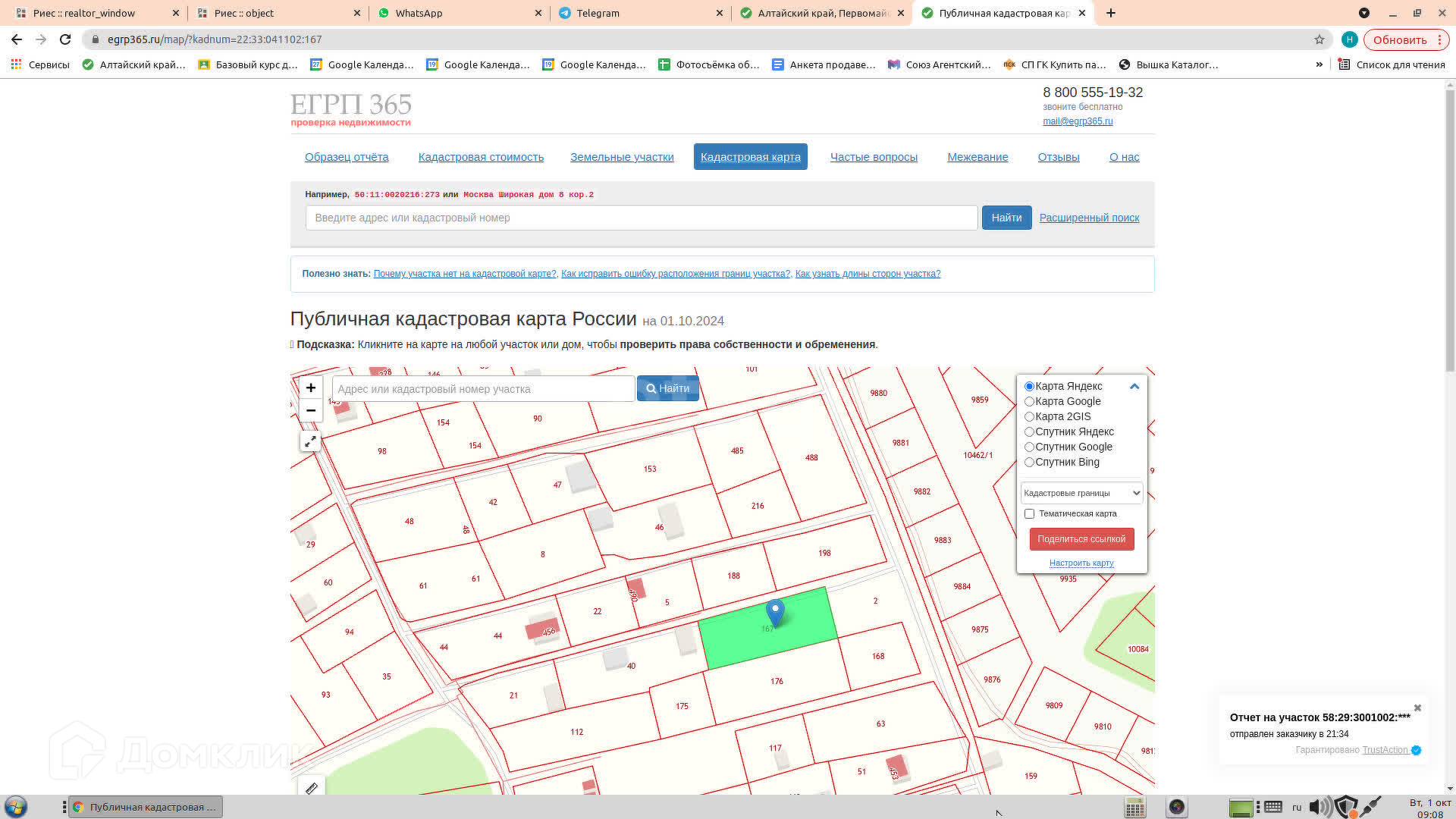Viewport: 1456px width, 819px height.
Task: Open Кадастровые границы dropdown
Action: tap(1081, 493)
